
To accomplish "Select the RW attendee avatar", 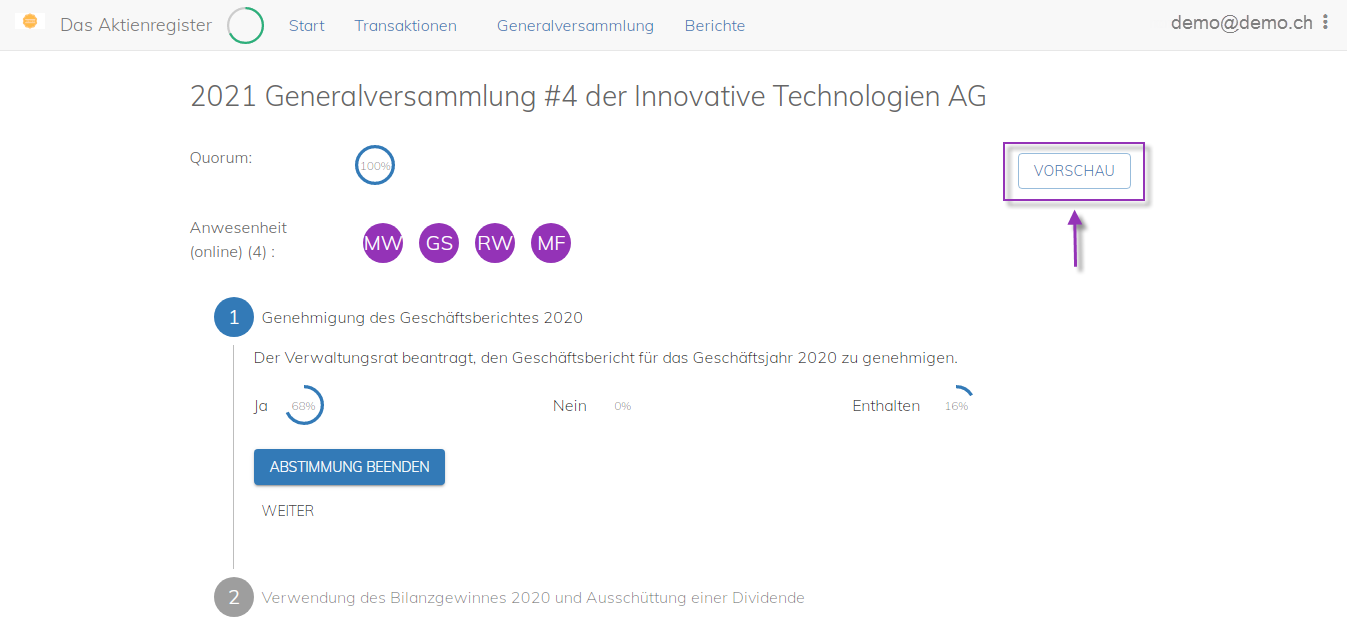I will (495, 243).
